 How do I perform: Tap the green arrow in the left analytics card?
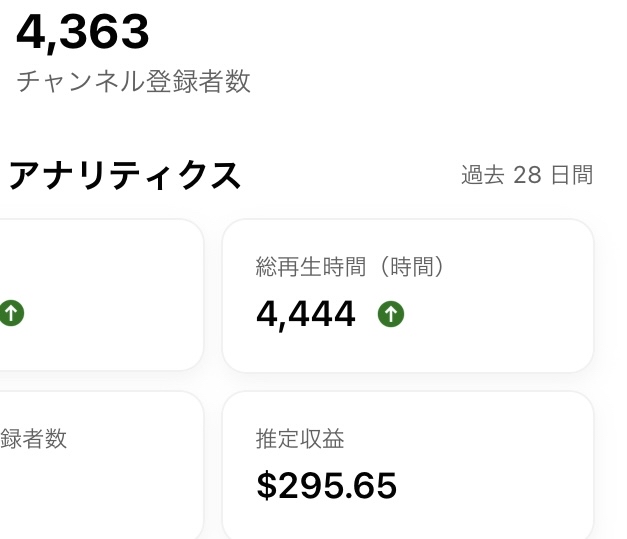(12, 313)
